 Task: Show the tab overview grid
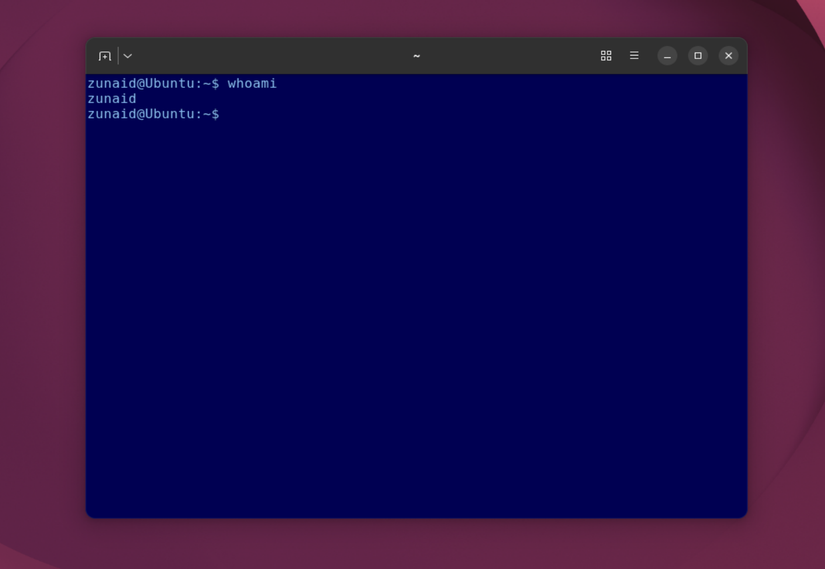tap(606, 56)
